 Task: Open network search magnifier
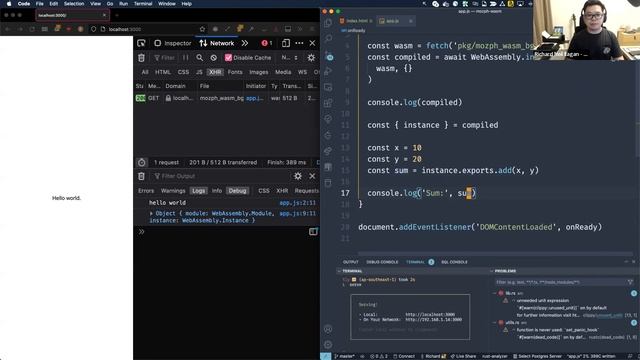click(x=200, y=58)
